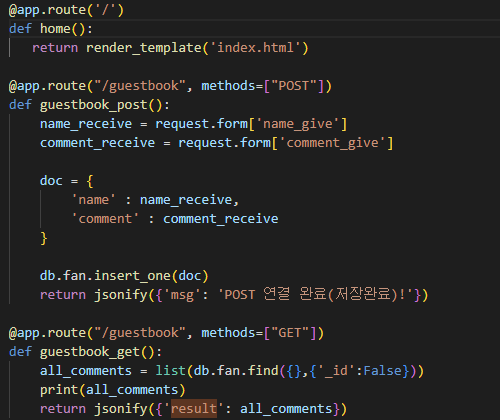Click the 'comment' dictionary key
The width and height of the screenshot is (500, 420).
pos(105,219)
